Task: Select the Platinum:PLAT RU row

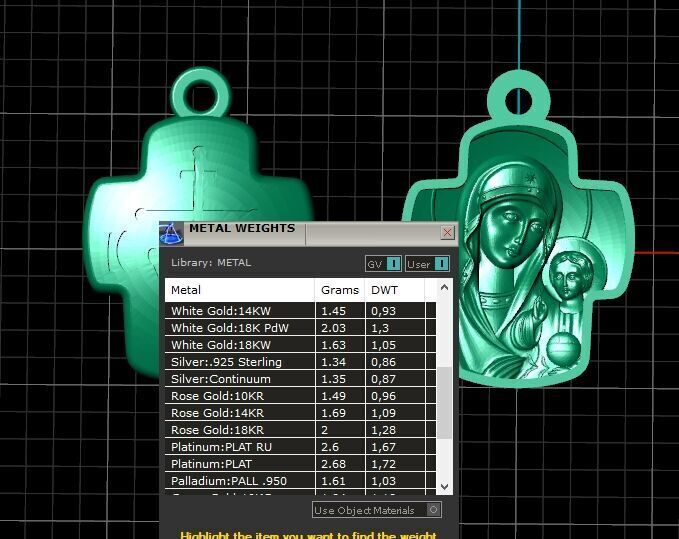Action: 300,447
